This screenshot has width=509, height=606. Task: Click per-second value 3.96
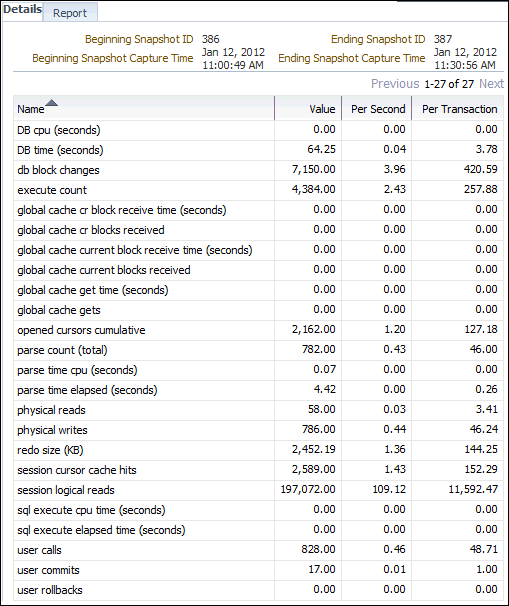(395, 169)
